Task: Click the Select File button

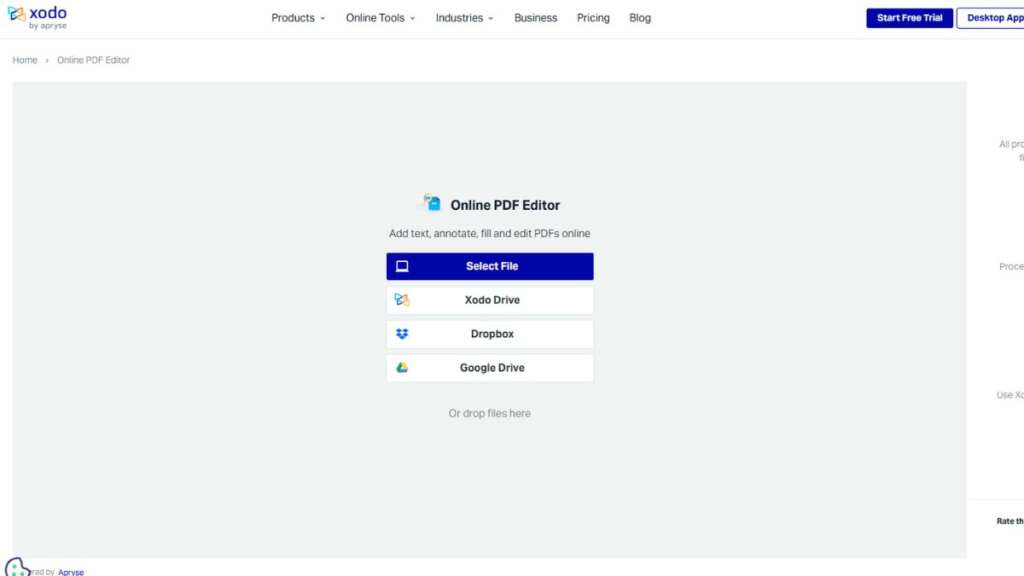Action: tap(490, 266)
